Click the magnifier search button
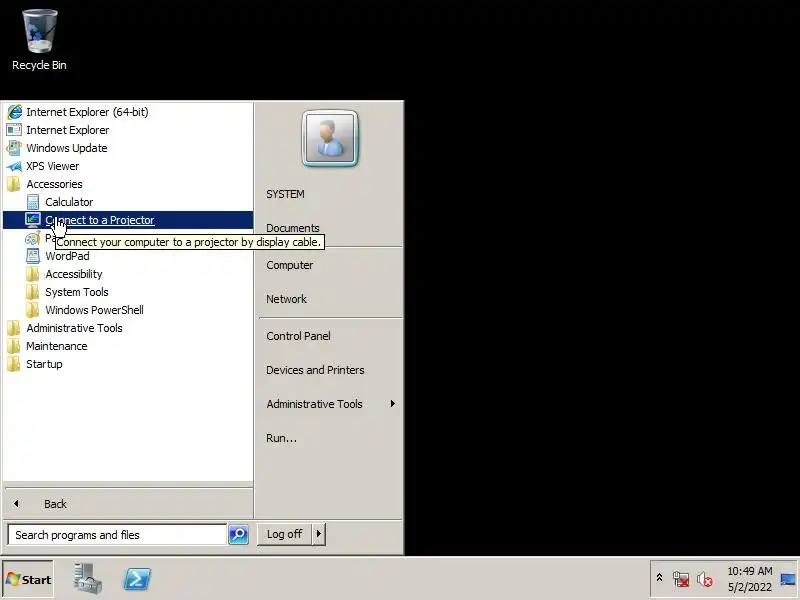This screenshot has width=800, height=600. (x=238, y=534)
